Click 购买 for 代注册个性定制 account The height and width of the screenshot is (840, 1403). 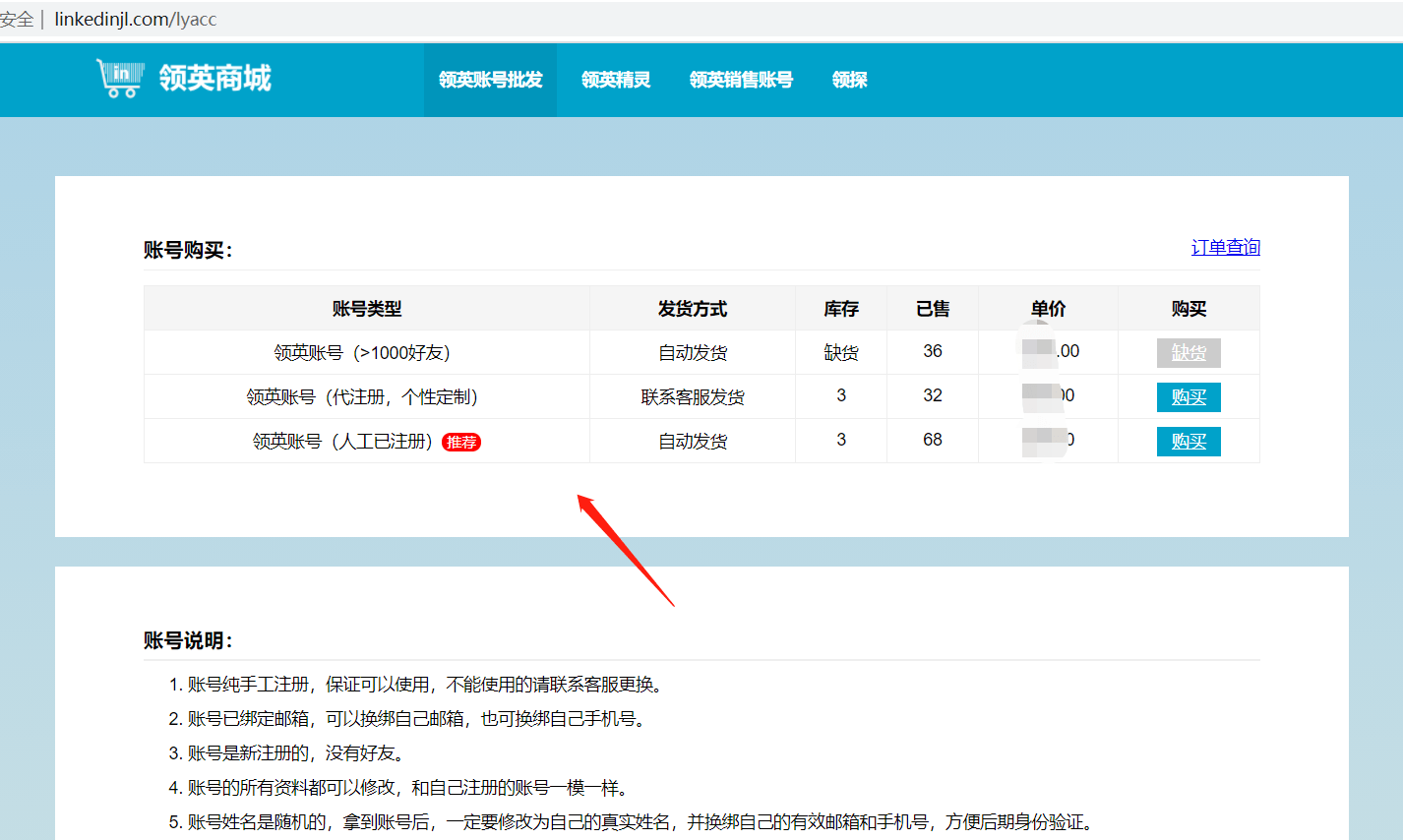coord(1189,396)
